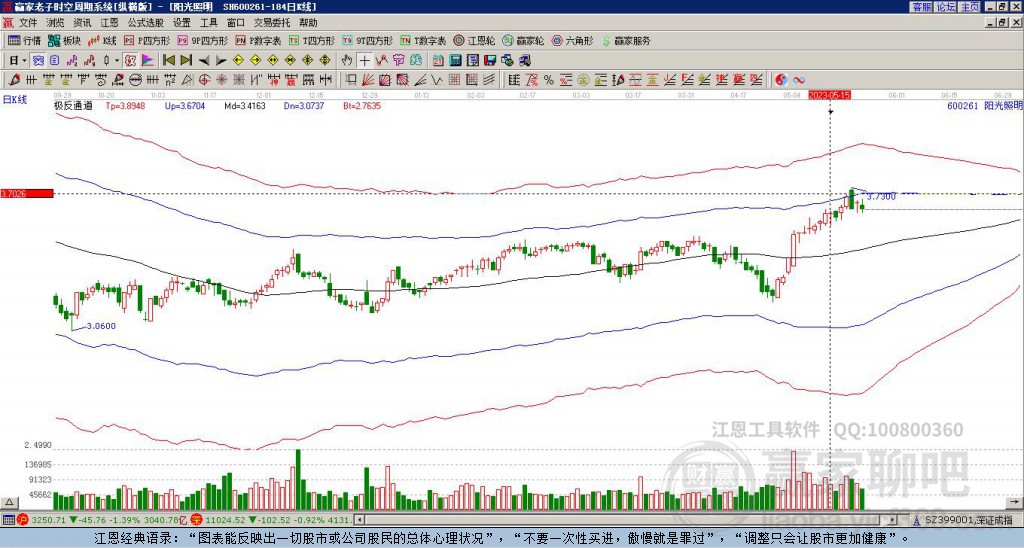The image size is (1024, 548).
Task: Select the circled horizontal line tool
Action: [135, 80]
